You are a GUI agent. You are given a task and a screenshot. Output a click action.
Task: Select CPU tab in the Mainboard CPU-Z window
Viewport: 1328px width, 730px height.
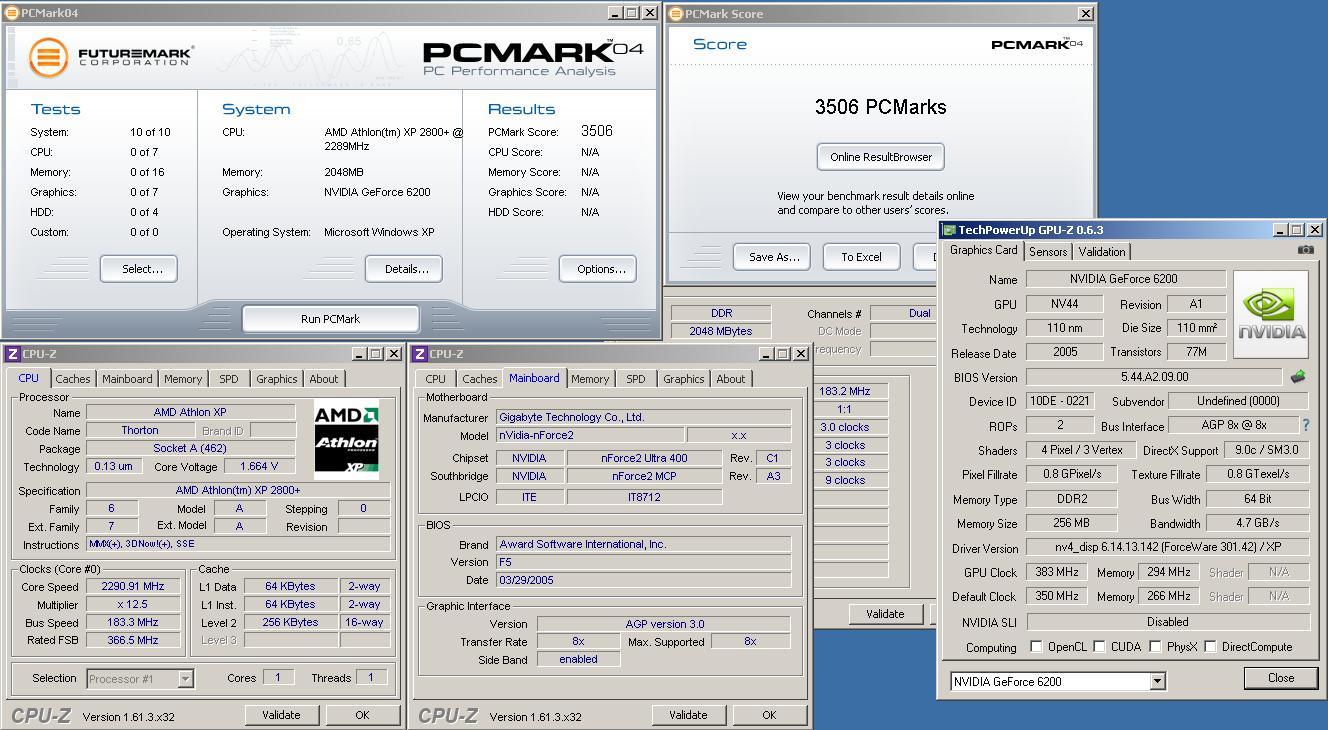pyautogui.click(x=436, y=379)
